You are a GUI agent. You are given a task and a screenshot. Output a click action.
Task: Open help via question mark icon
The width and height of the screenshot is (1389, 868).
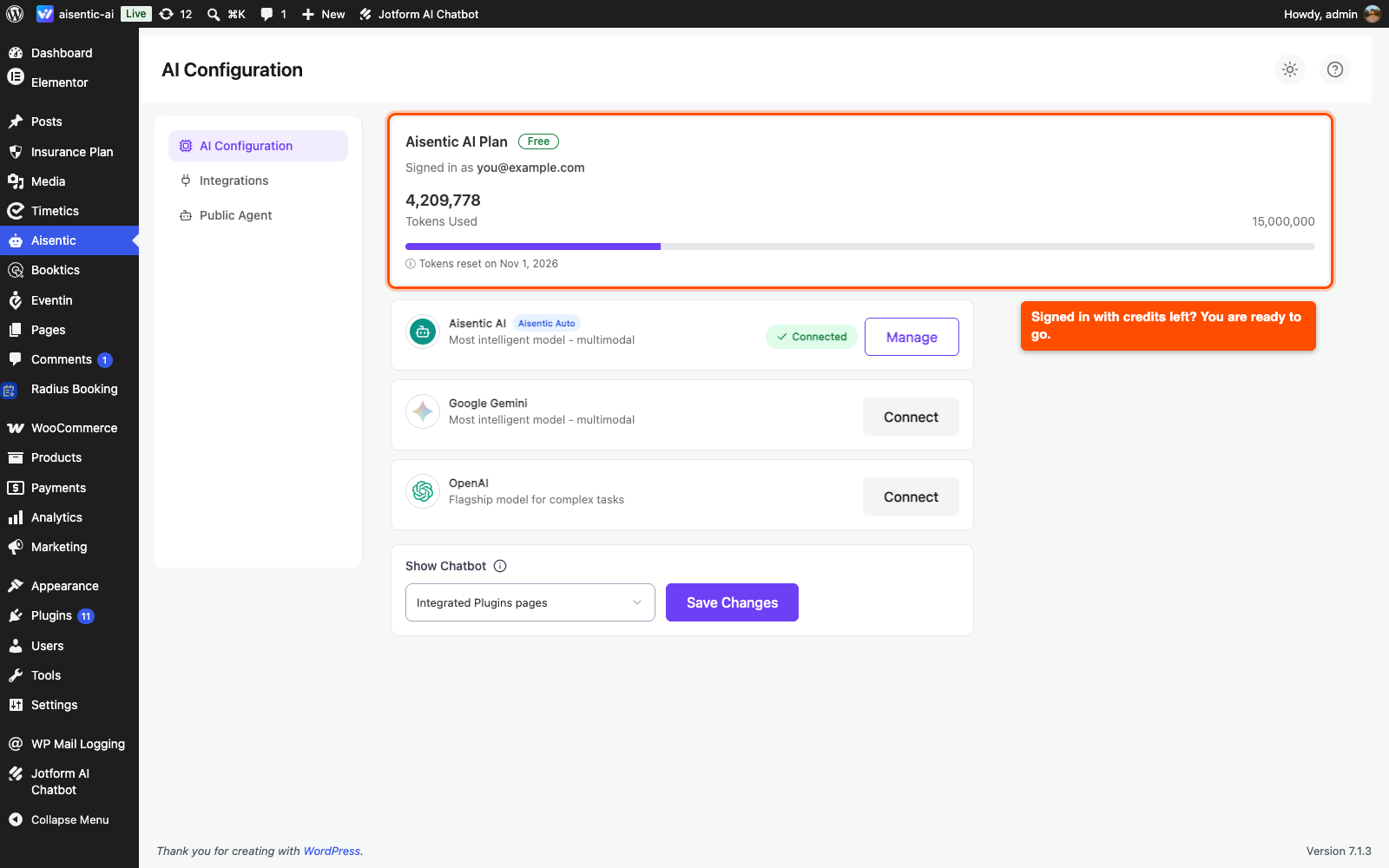[1335, 69]
